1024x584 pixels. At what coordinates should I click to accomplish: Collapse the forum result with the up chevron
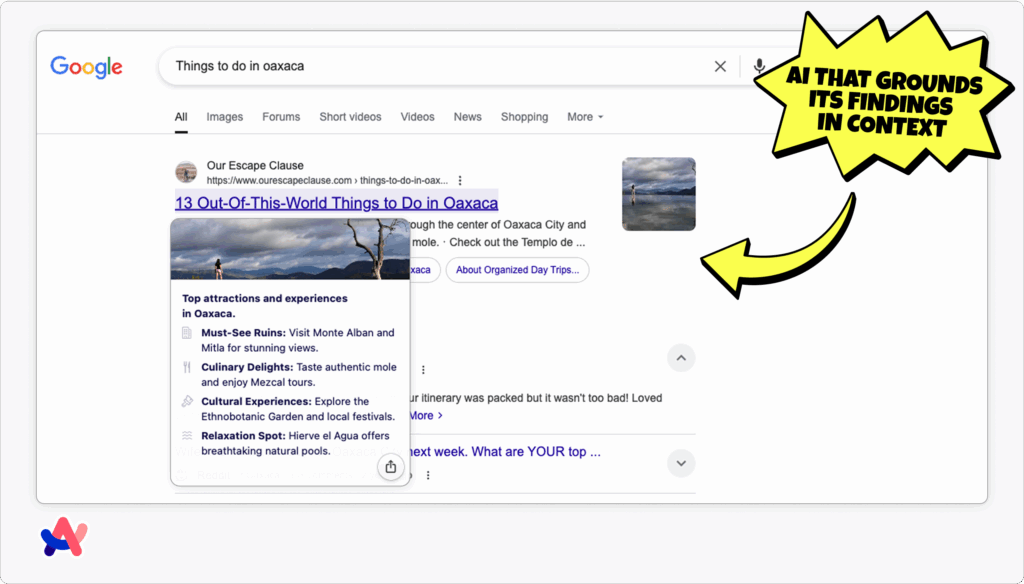tap(681, 358)
